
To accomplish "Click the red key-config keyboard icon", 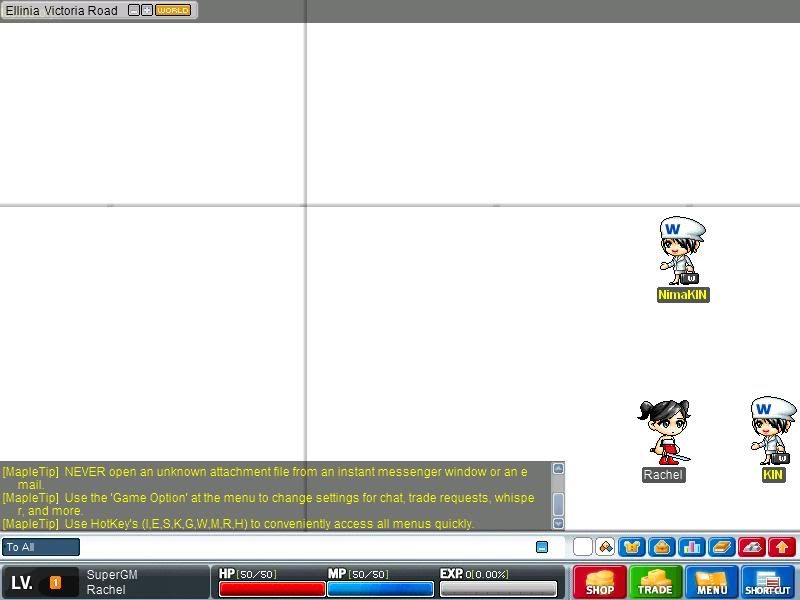I will click(x=752, y=547).
